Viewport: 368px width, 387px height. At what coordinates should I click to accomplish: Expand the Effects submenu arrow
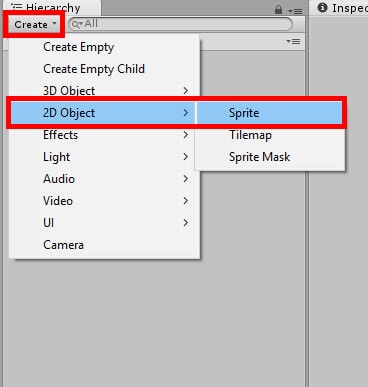pyautogui.click(x=186, y=135)
